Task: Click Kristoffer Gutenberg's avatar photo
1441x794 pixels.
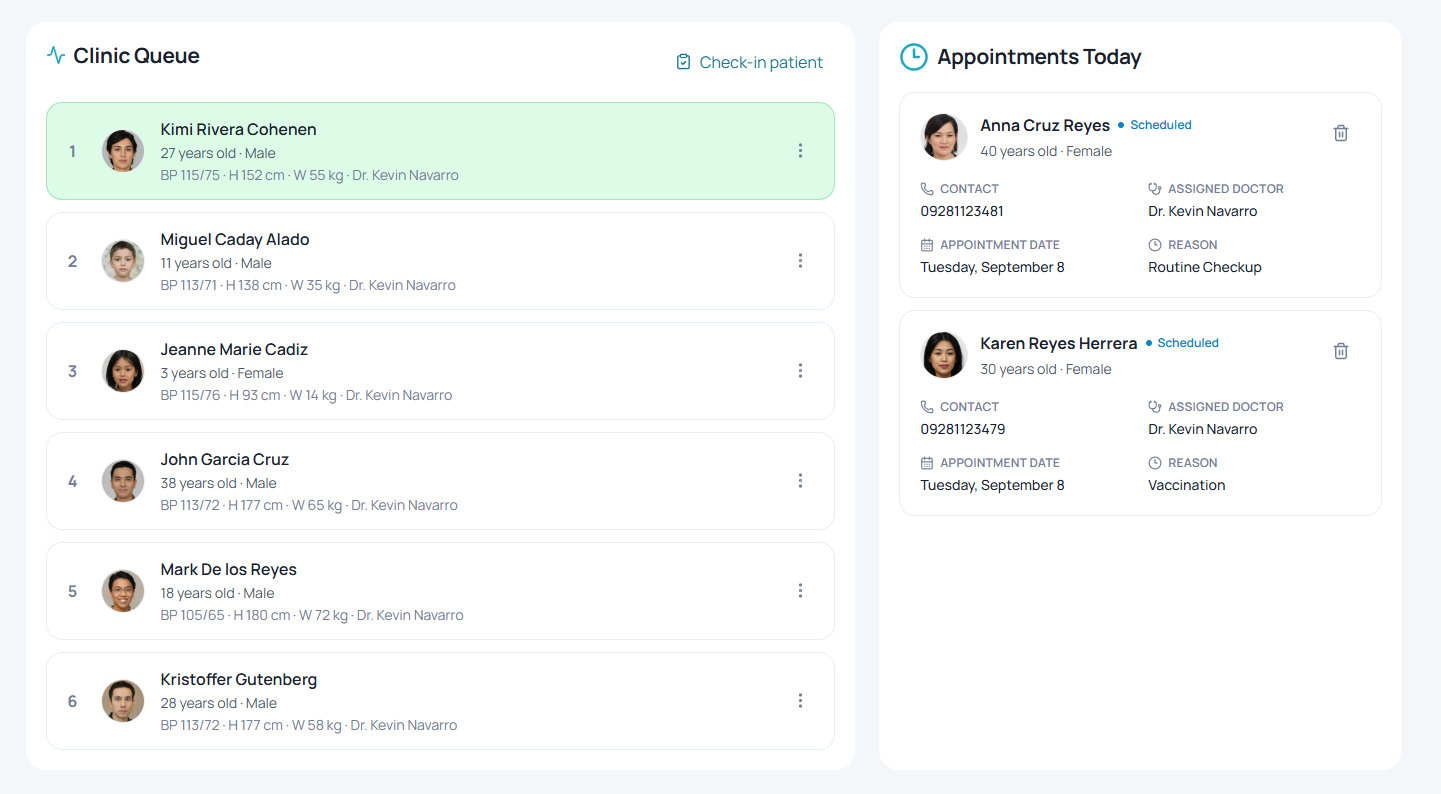Action: coord(123,701)
